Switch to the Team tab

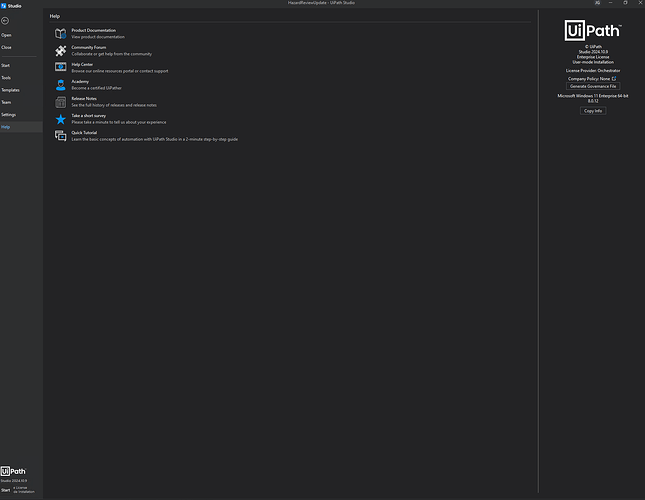[6, 102]
